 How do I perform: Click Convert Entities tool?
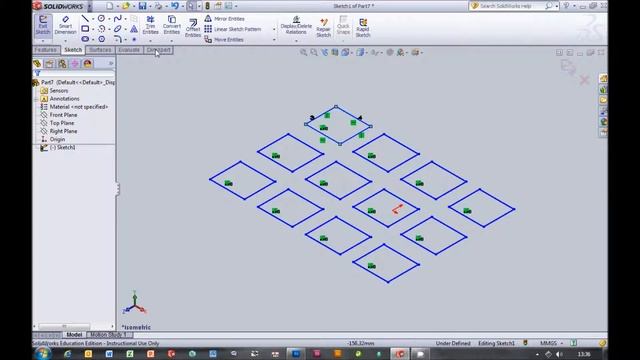172,25
